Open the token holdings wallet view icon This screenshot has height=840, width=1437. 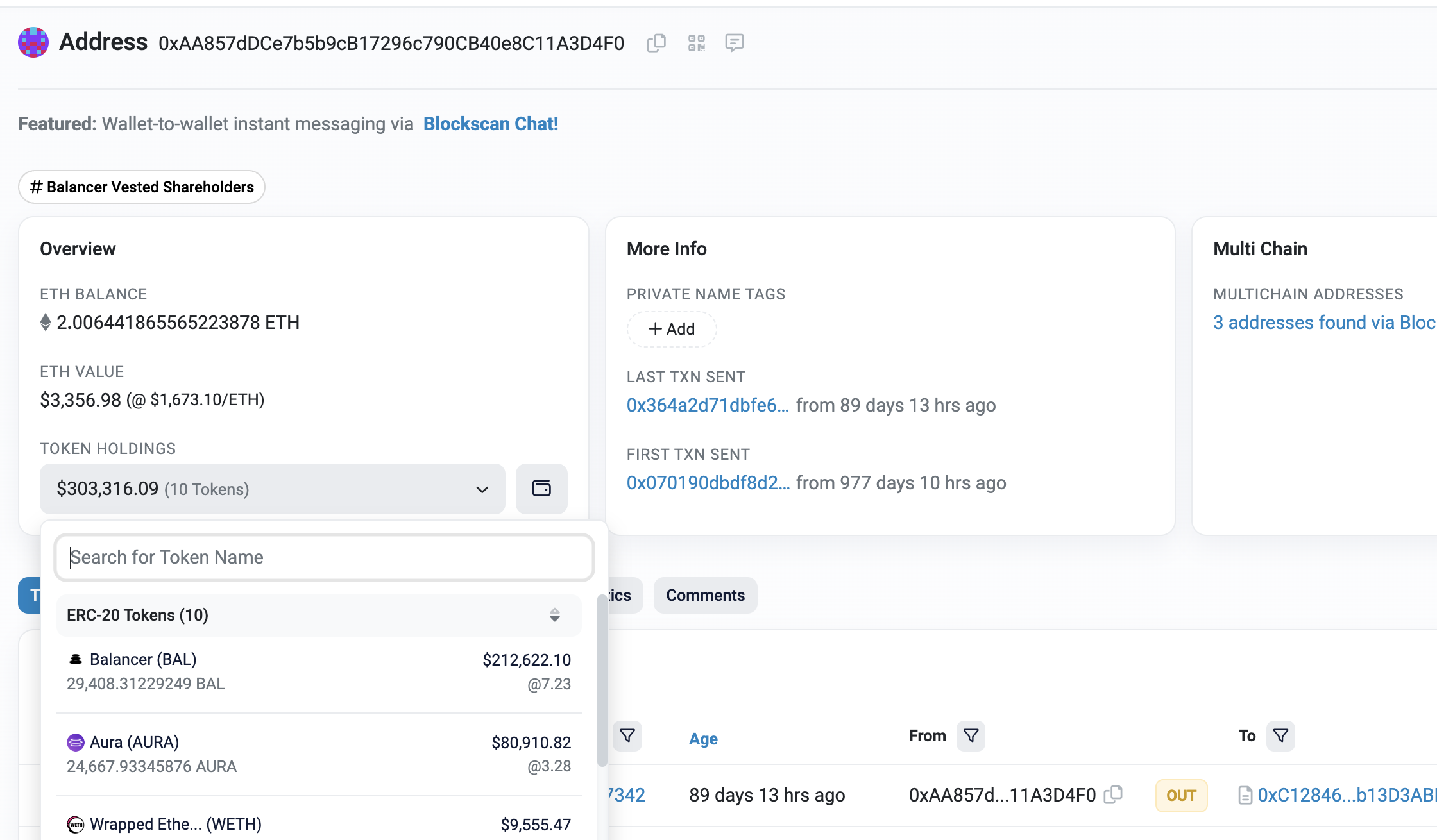coord(541,489)
